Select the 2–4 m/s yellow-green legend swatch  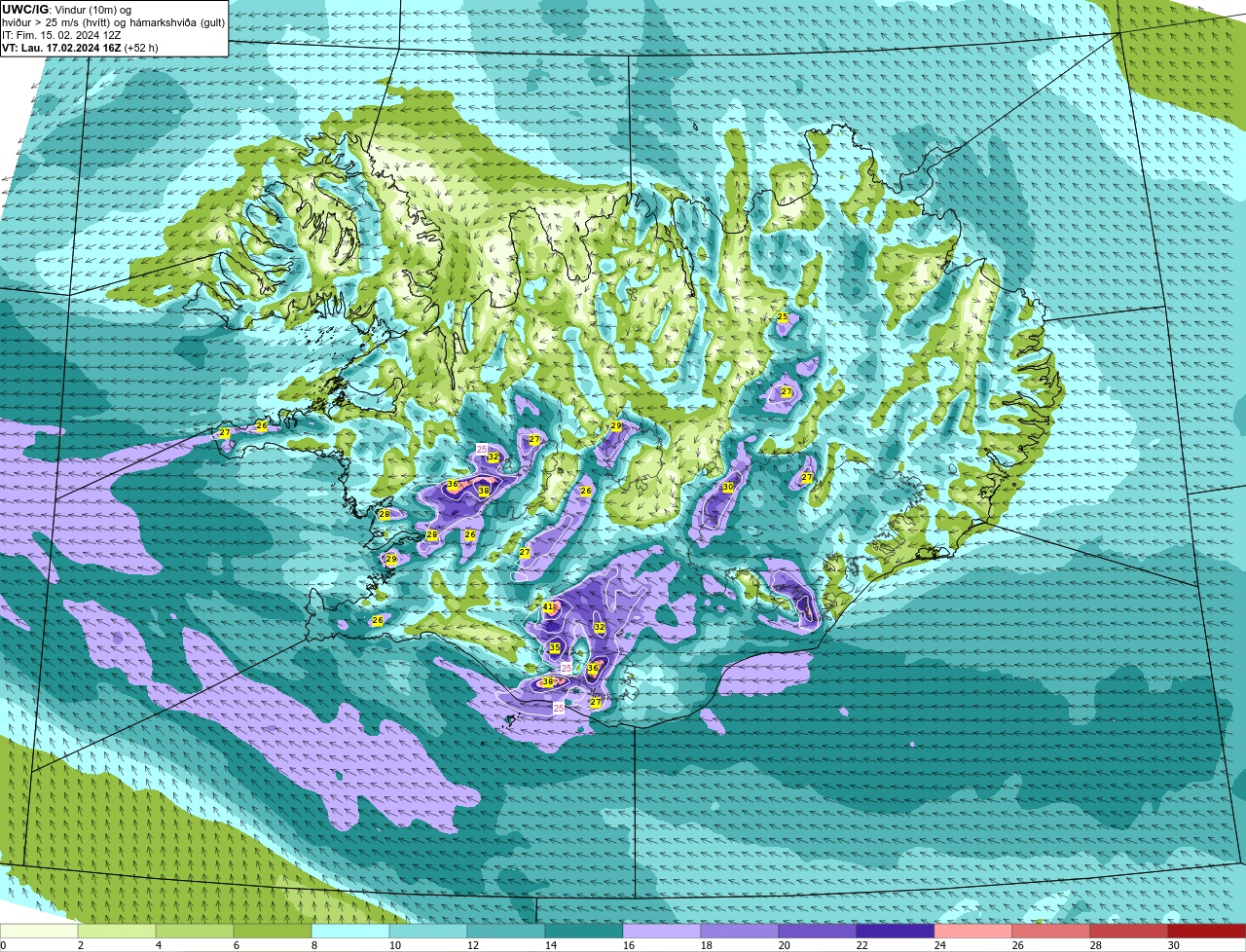117,931
